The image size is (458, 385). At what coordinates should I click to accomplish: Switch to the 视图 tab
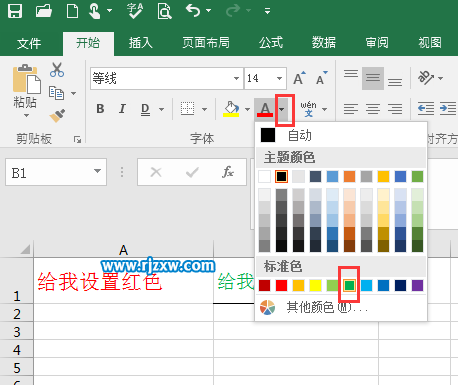point(430,43)
